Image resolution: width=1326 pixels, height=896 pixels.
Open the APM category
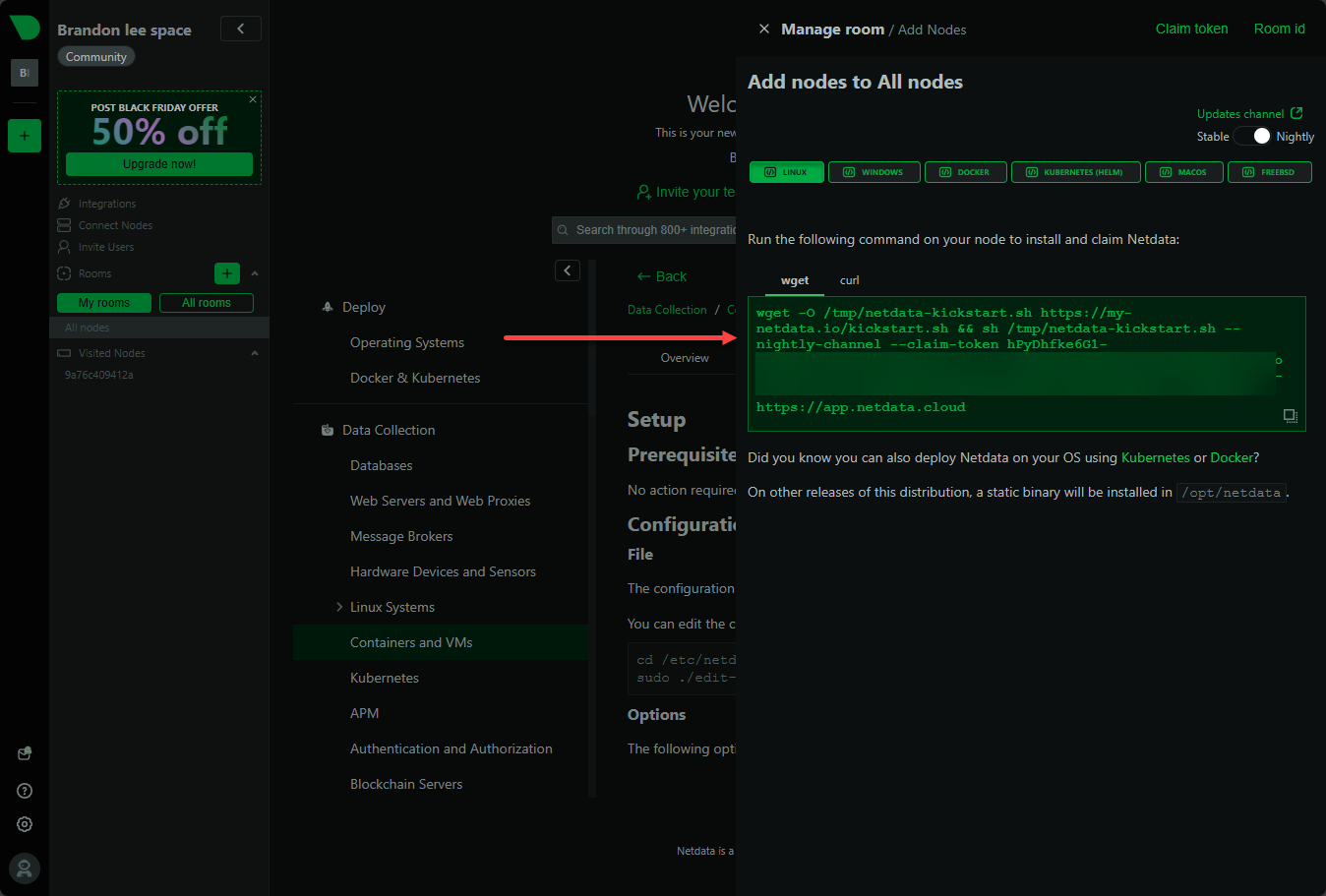[x=364, y=713]
